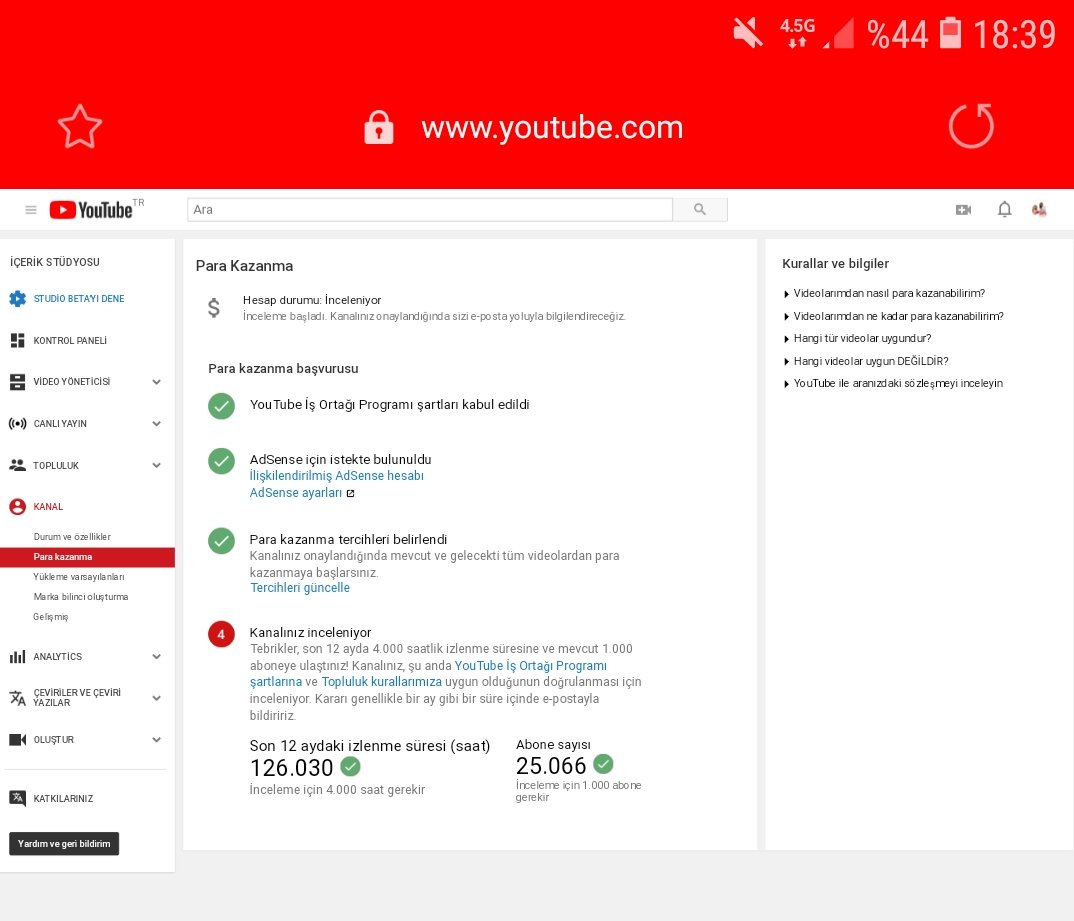Click the Katkılarınız label
The image size is (1074, 921).
(x=63, y=798)
